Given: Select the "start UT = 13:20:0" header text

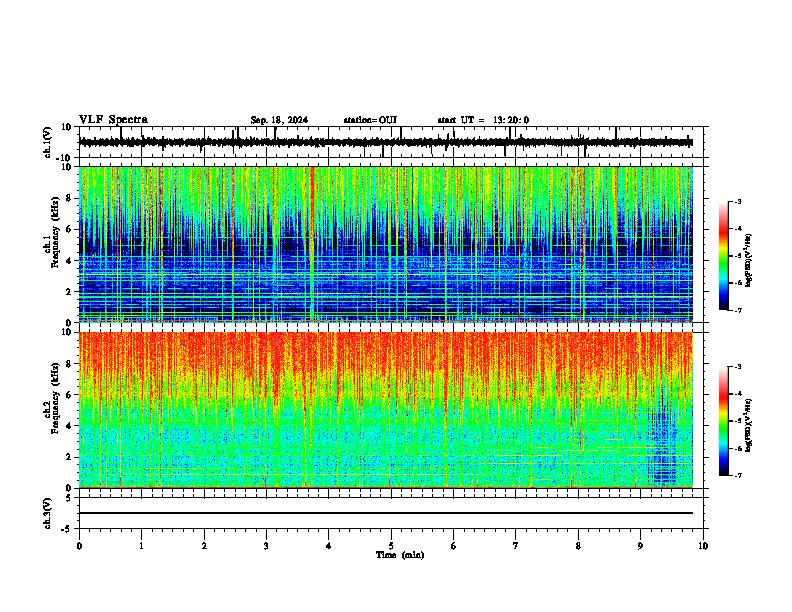Looking at the screenshot, I should [483, 120].
